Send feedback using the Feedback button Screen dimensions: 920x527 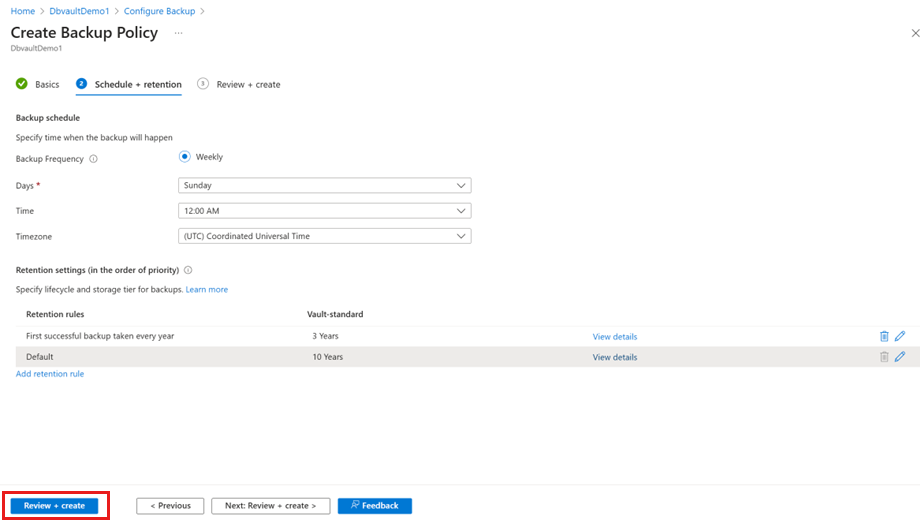(374, 506)
